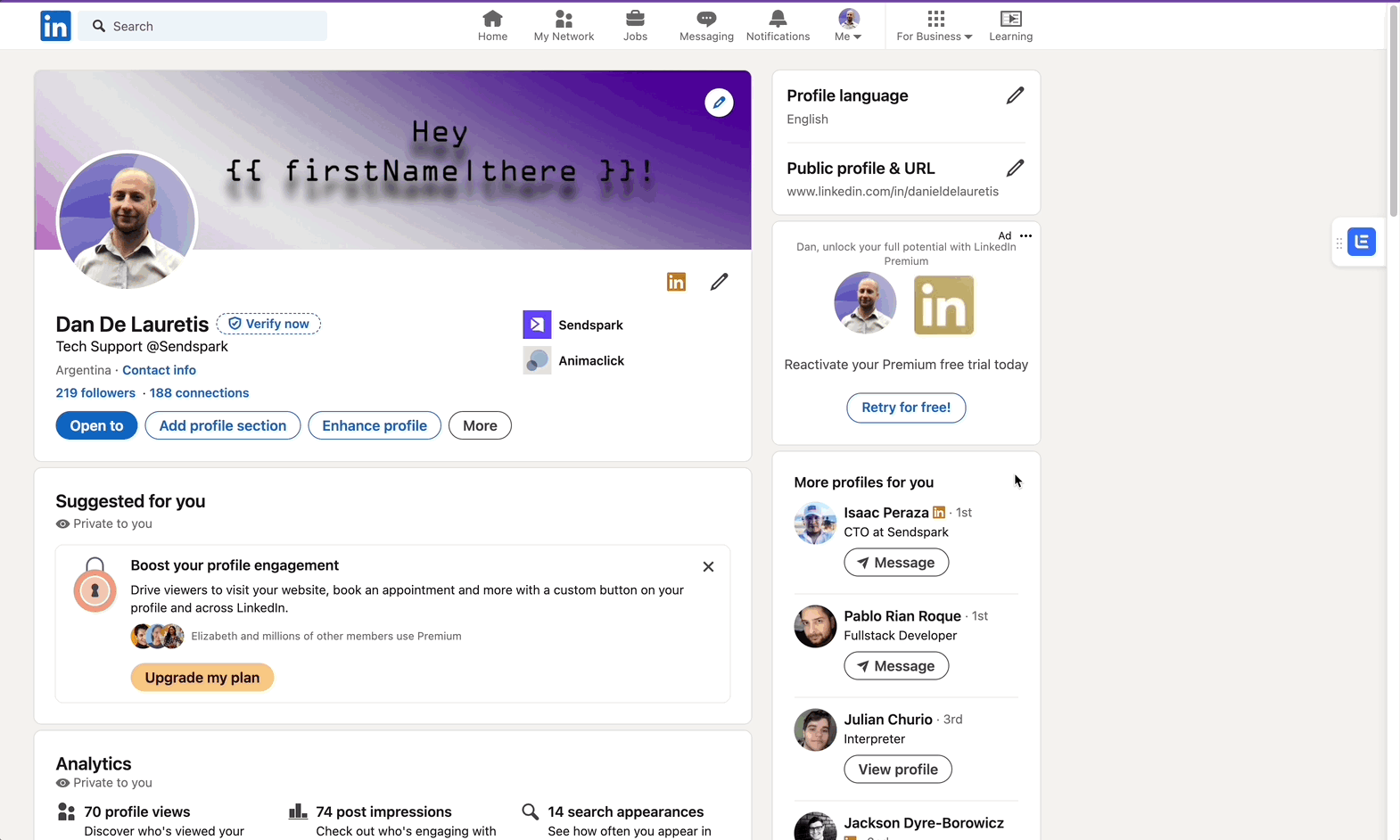Open 14 search appearances analytics
This screenshot has width=1400, height=840.
pyautogui.click(x=626, y=812)
